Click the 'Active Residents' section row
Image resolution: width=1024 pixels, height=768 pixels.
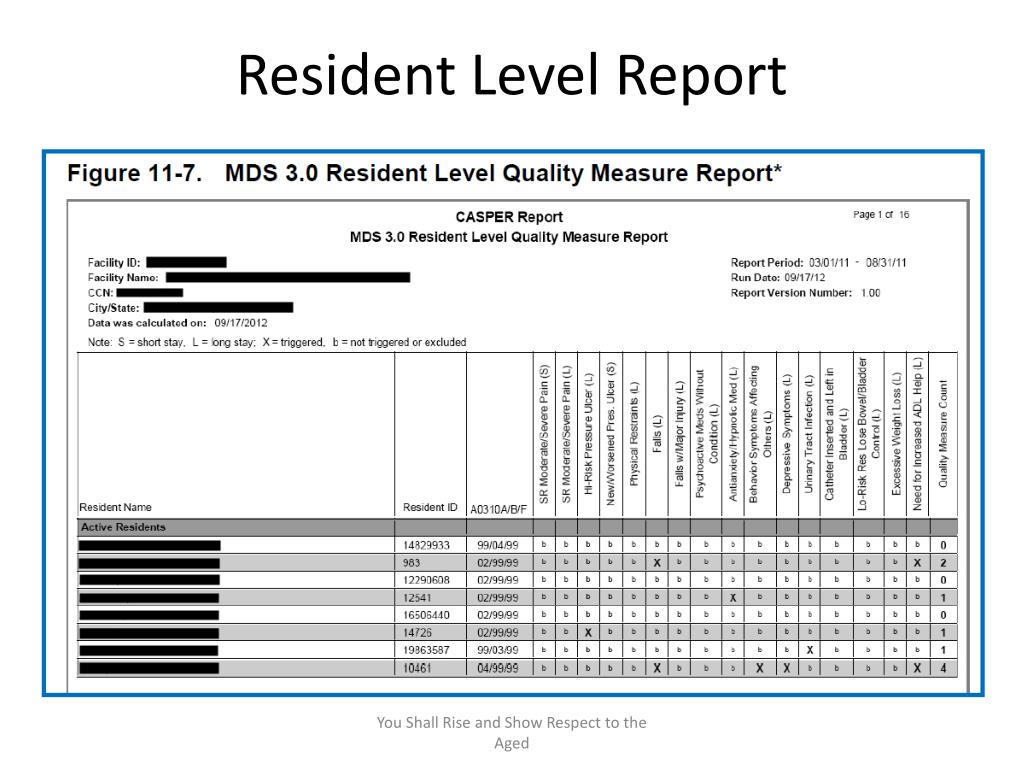(x=517, y=527)
